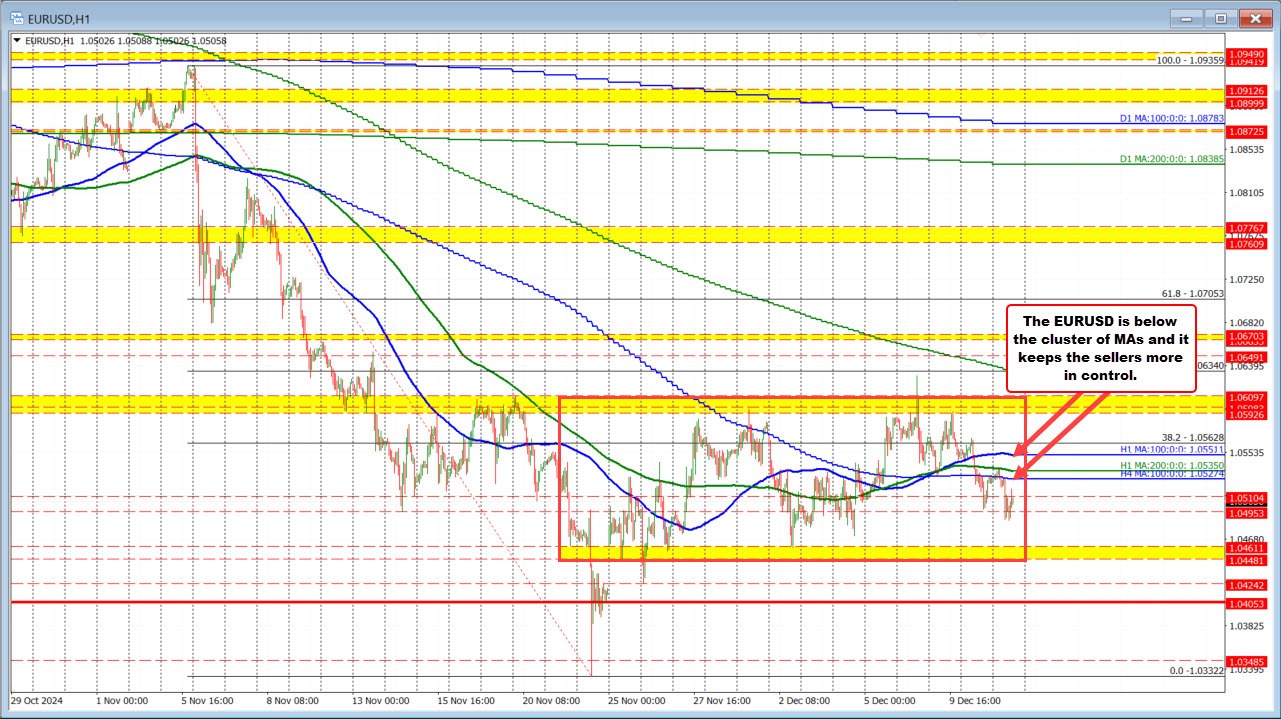Screen dimensions: 1281x719
Task: Select the solid red horizontal line at 1.04053
Action: point(618,602)
